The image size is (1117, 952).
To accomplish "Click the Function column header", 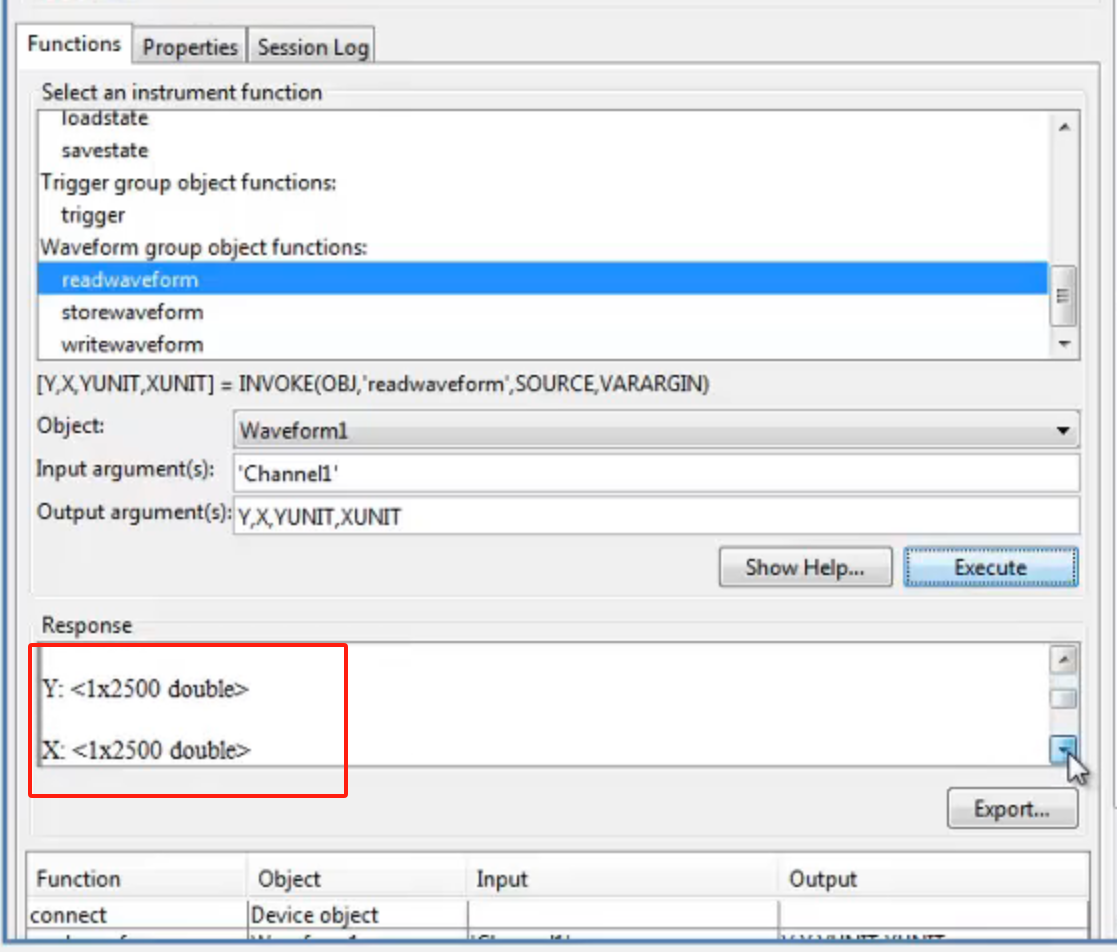I will 78,879.
